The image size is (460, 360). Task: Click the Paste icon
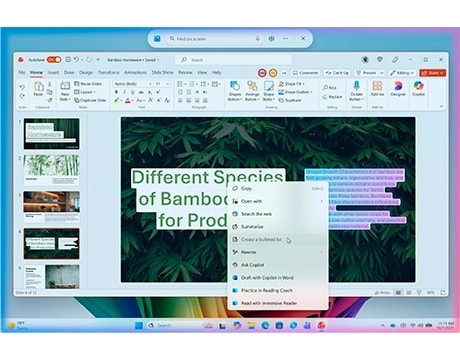(38, 87)
